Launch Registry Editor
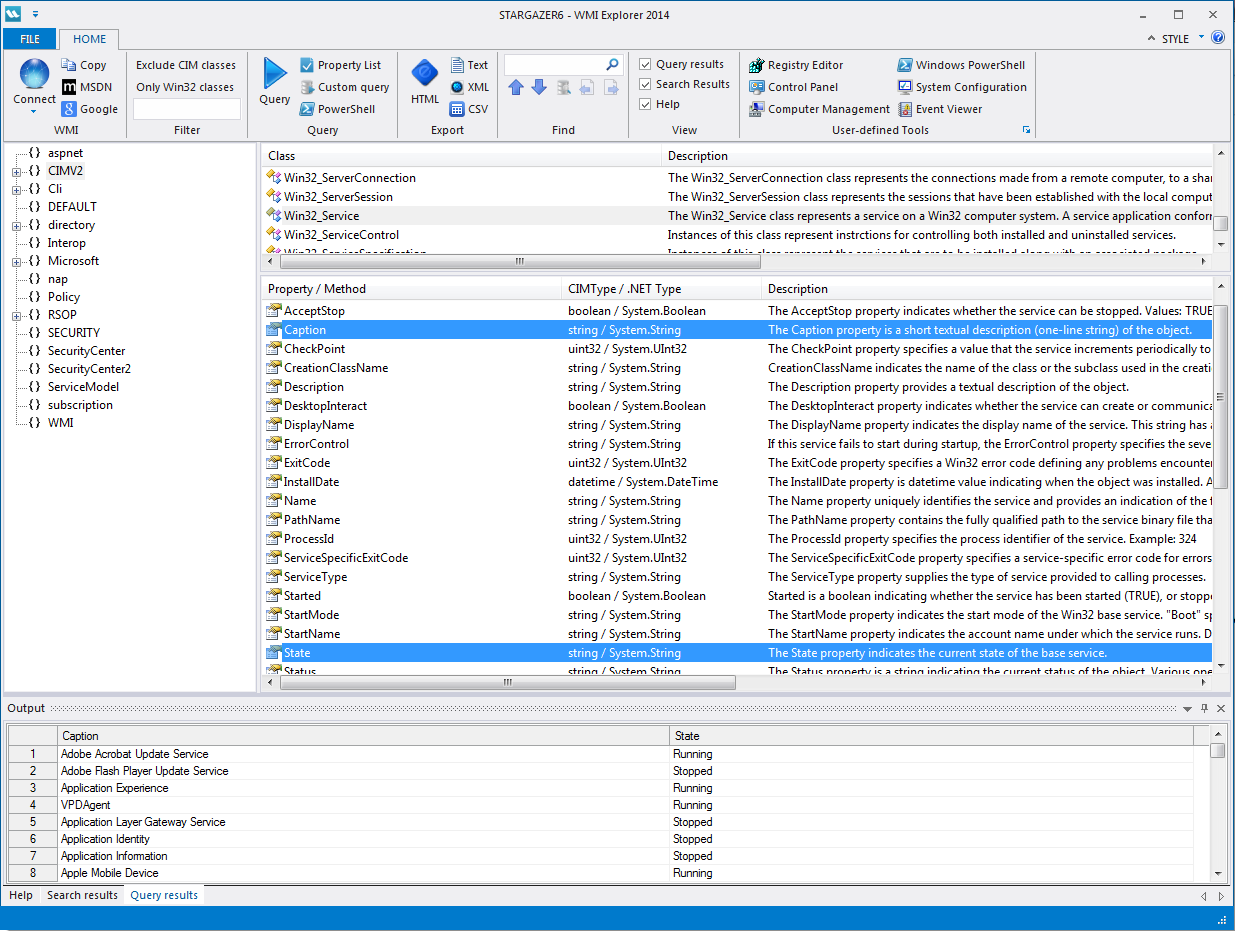Image resolution: width=1235 pixels, height=931 pixels. click(797, 65)
